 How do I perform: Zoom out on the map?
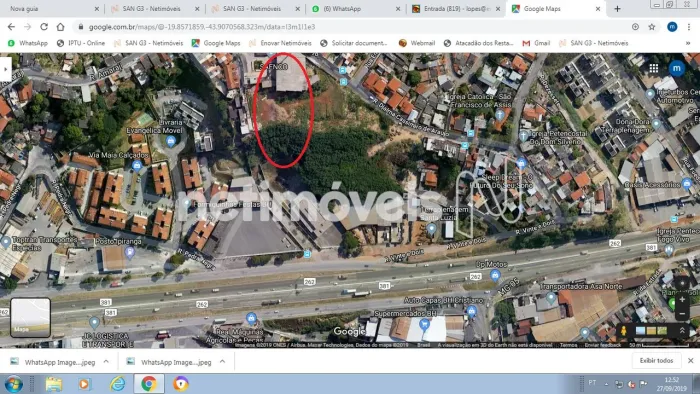[682, 314]
